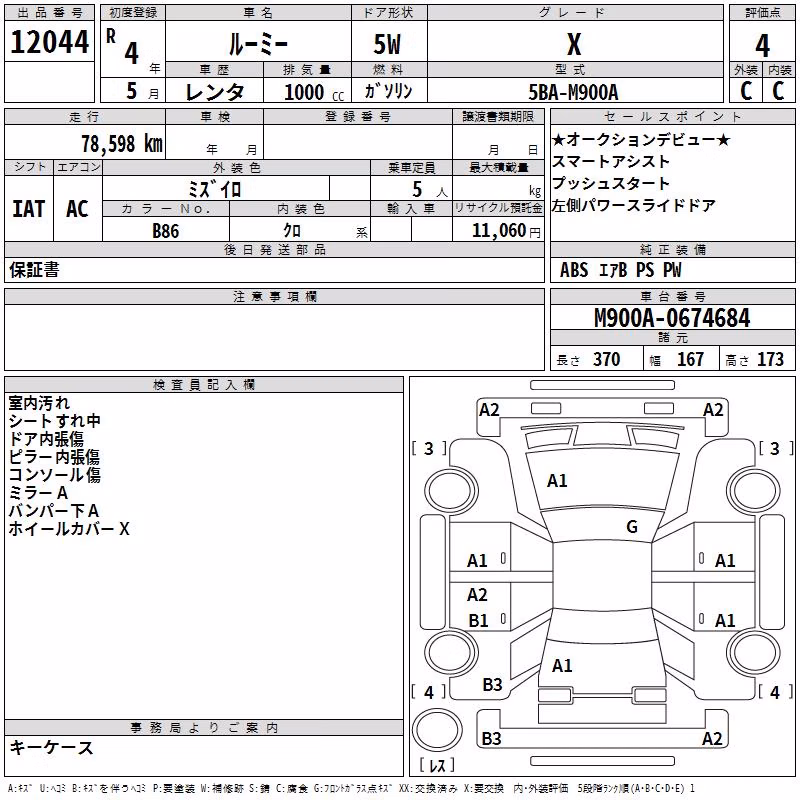Screen dimensions: 800x800
Task: Click the キーケース office notice
Action: 52,747
